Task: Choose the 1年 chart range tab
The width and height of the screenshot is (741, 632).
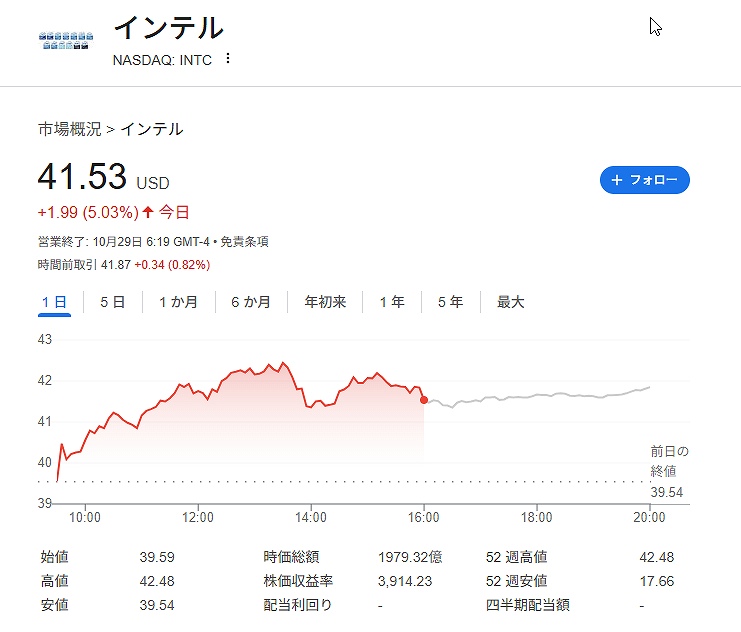Action: point(391,302)
